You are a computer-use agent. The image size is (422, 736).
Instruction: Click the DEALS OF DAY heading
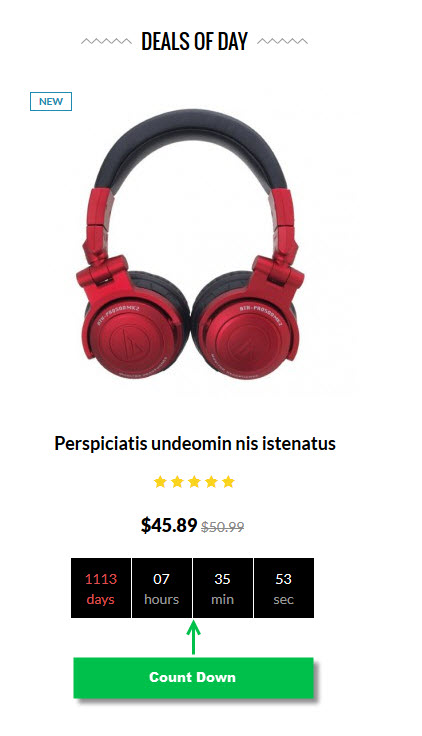tap(194, 41)
